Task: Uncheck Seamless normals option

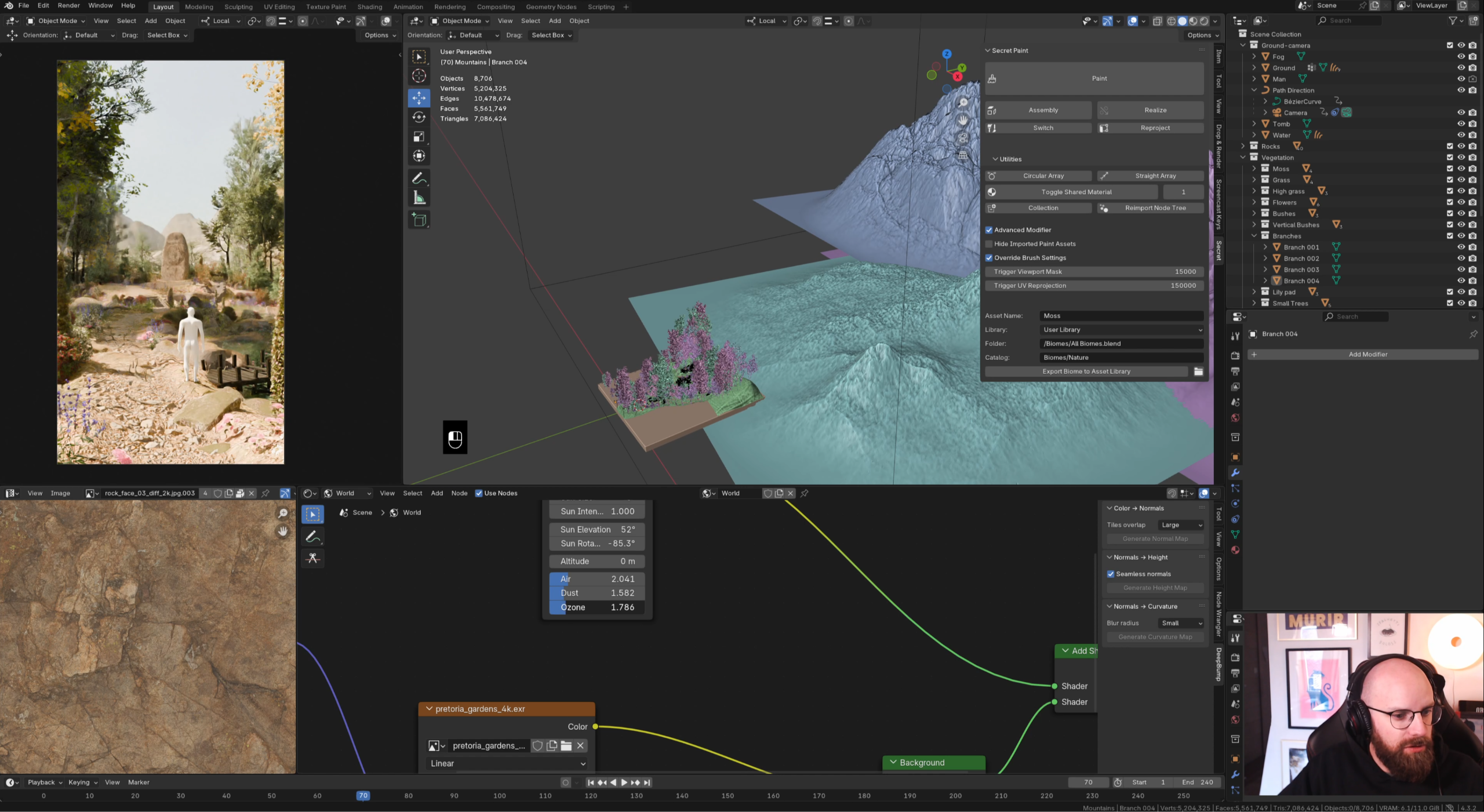Action: pos(1111,574)
